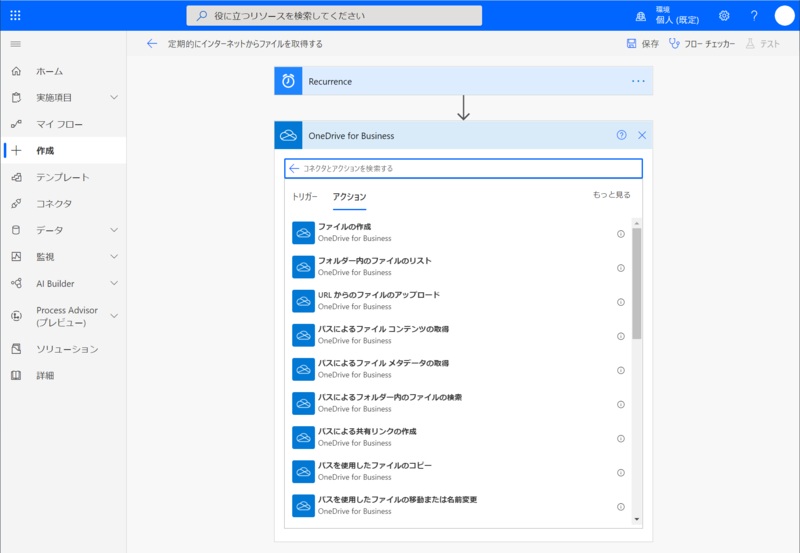Screen dimensions: 800x553
Task: Open Process Advisor (プレビュー) in sidebar
Action: point(67,316)
